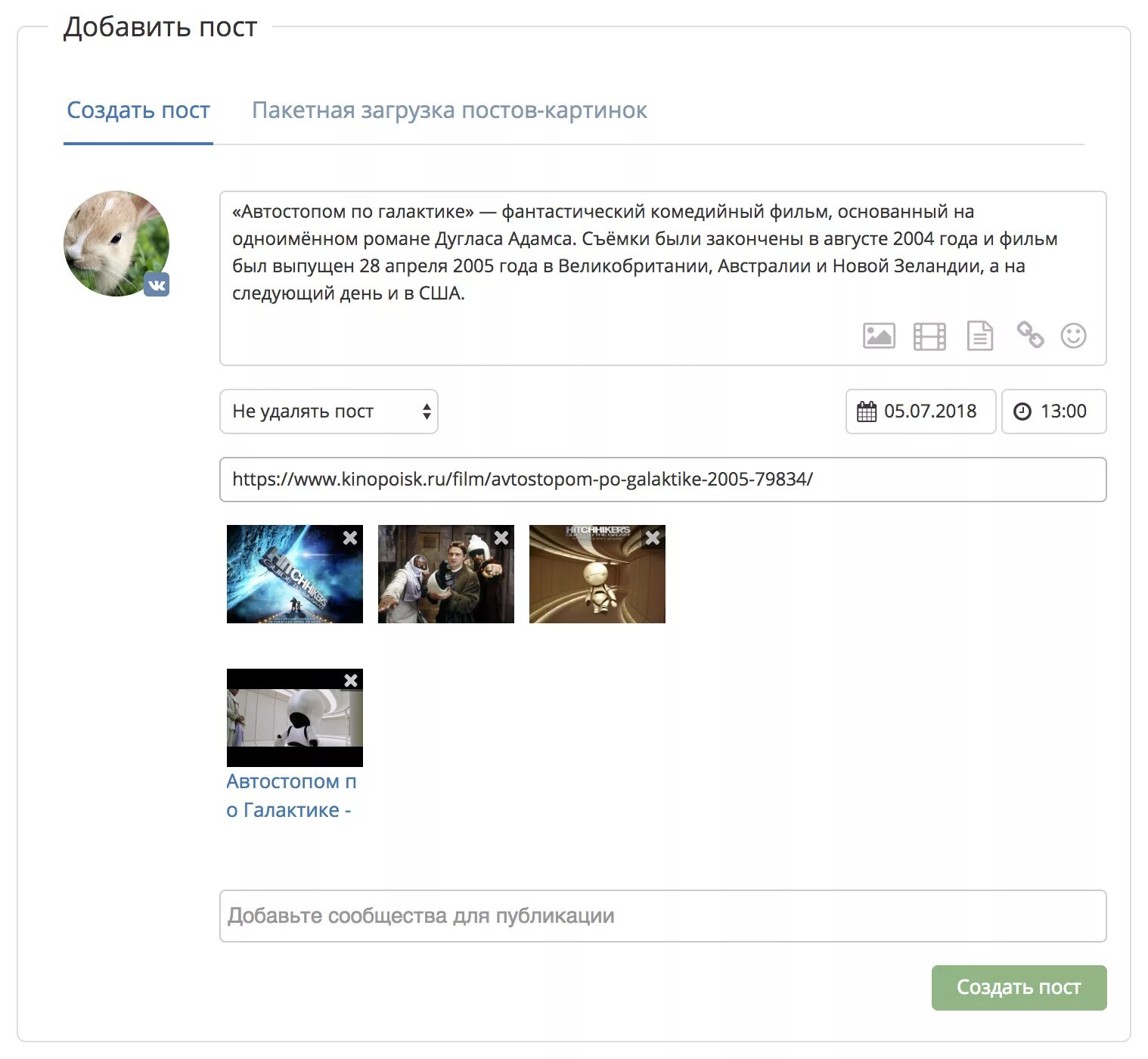Click the VK badge on the avatar
The image size is (1148, 1059).
pos(157,284)
